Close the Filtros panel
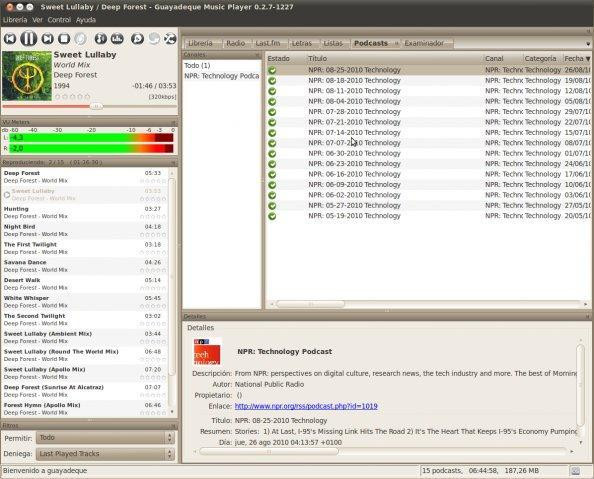The width and height of the screenshot is (594, 479). [x=174, y=426]
